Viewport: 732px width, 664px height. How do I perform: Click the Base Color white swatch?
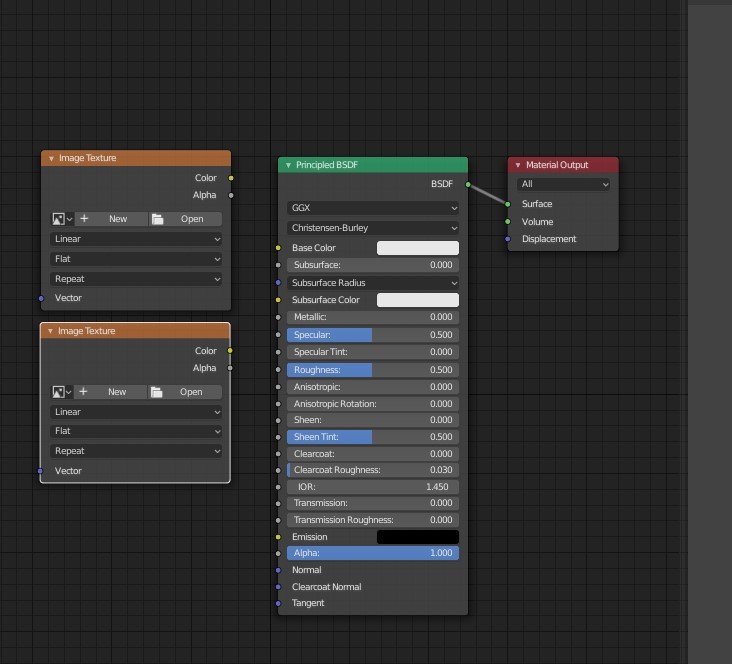click(417, 248)
